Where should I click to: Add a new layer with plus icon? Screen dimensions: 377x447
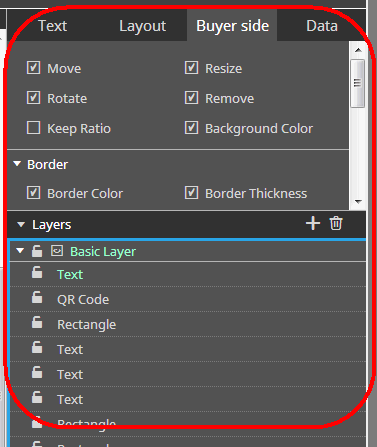coord(313,223)
